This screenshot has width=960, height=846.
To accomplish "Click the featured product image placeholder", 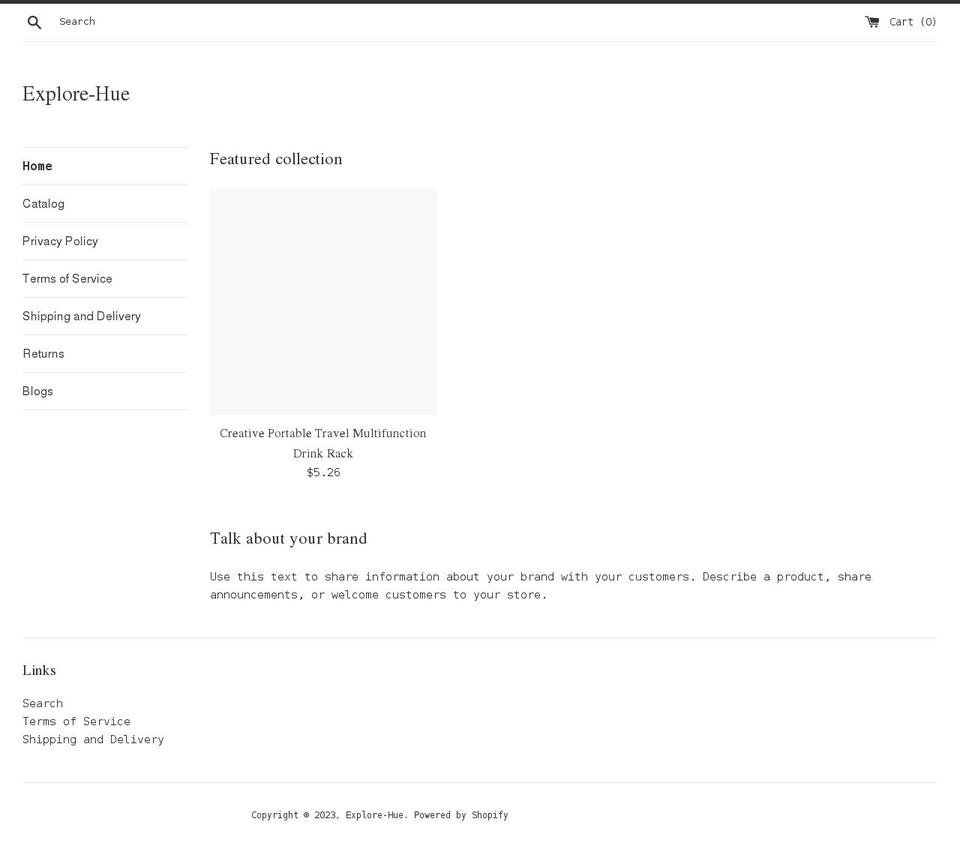I will (323, 302).
